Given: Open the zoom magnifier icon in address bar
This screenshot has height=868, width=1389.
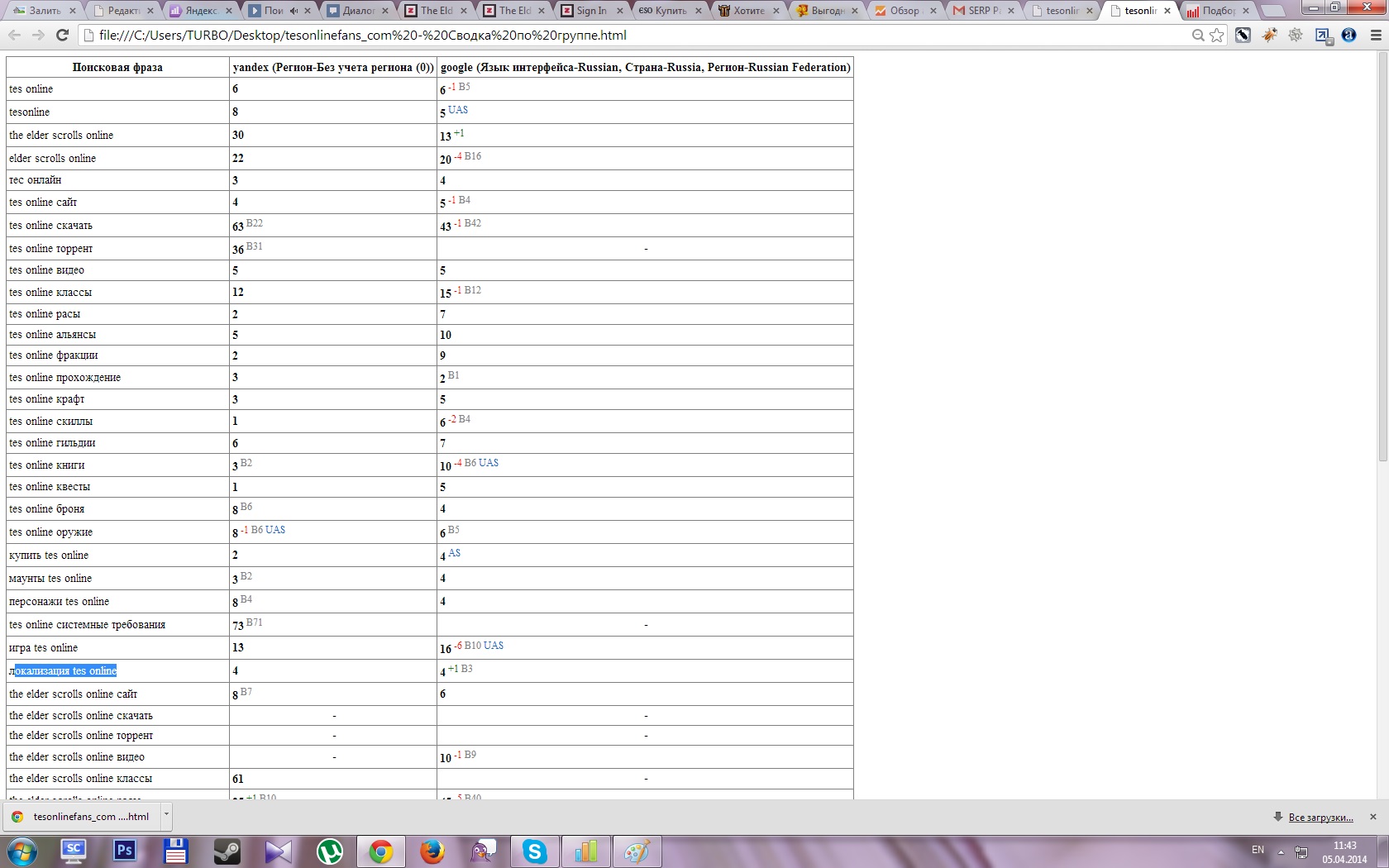Looking at the screenshot, I should (x=1198, y=35).
